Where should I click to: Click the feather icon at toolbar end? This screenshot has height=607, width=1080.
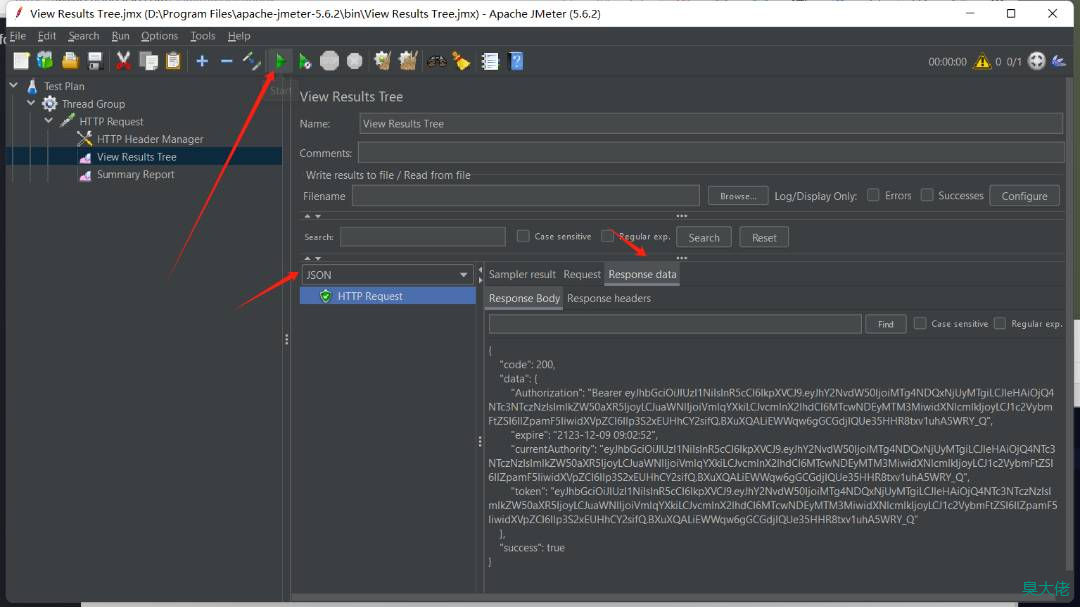pos(1059,61)
